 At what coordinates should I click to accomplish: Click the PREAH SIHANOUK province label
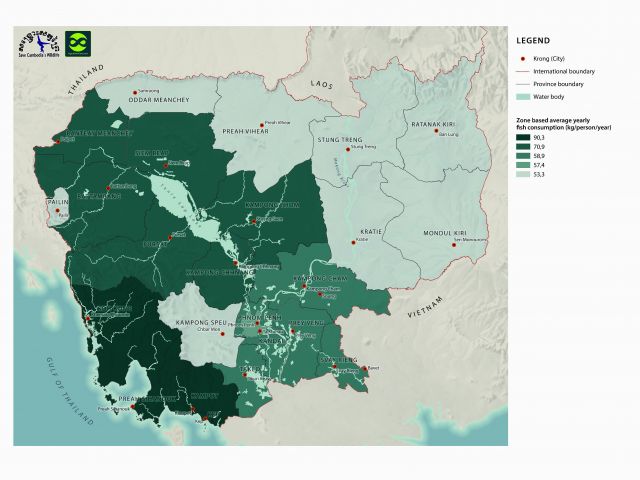coord(147,399)
